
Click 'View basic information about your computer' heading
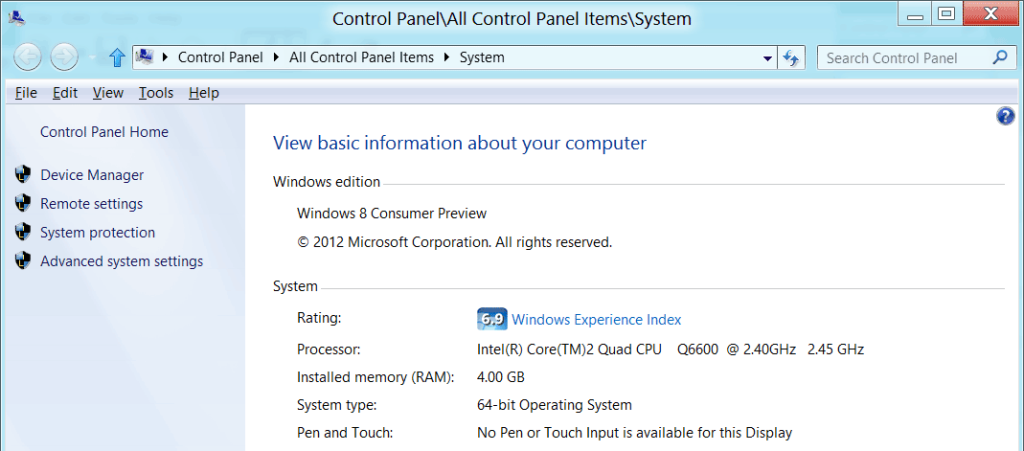pos(459,143)
